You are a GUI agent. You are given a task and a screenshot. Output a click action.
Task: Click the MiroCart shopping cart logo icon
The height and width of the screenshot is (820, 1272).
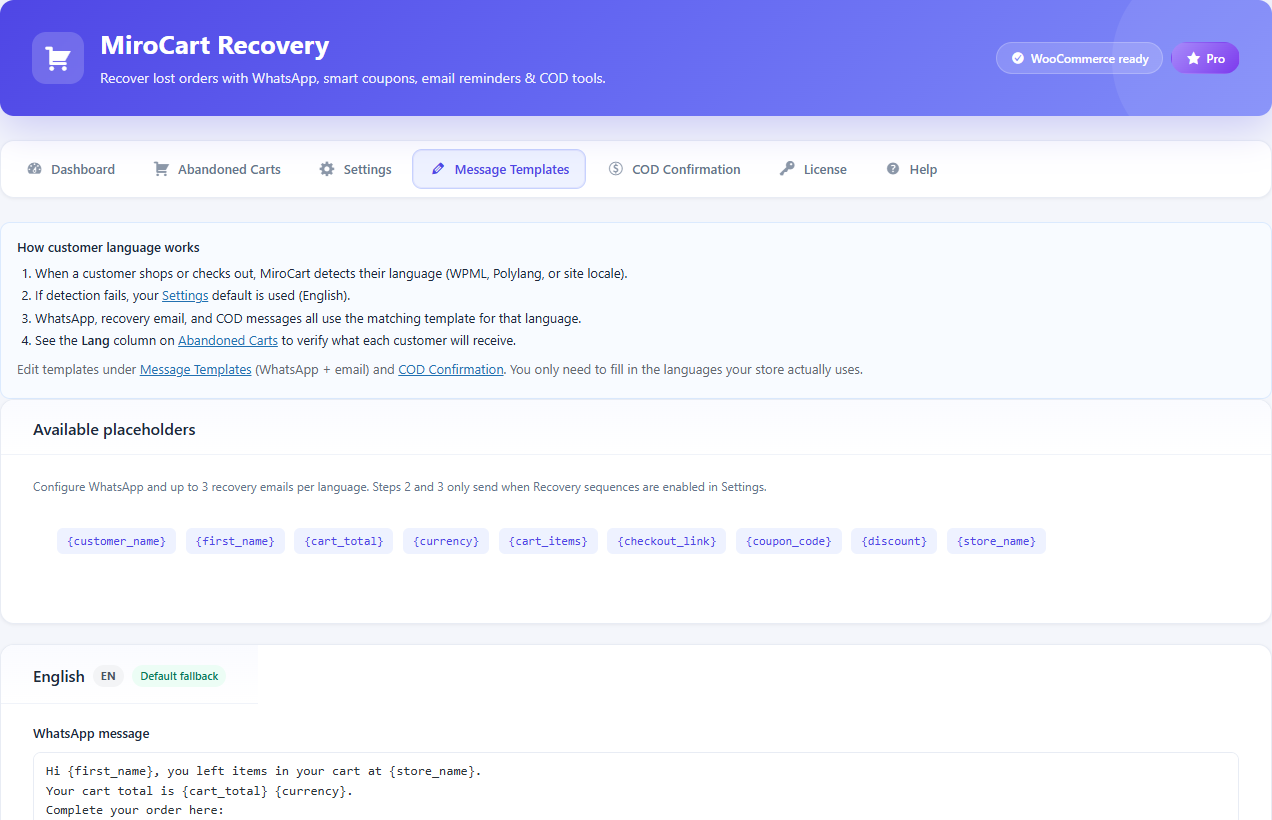pos(58,58)
